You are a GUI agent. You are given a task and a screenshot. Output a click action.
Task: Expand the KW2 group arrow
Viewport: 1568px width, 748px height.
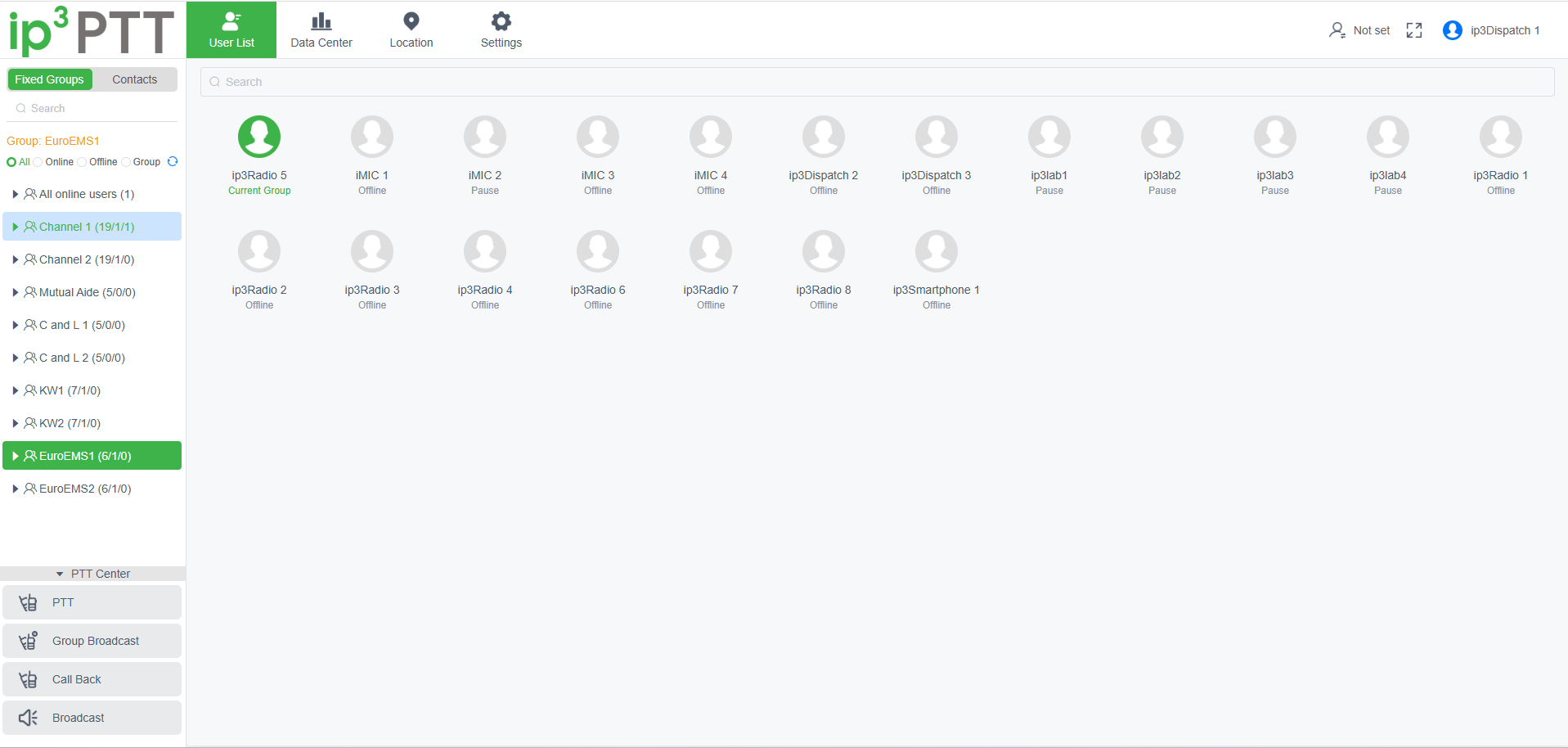tap(16, 423)
